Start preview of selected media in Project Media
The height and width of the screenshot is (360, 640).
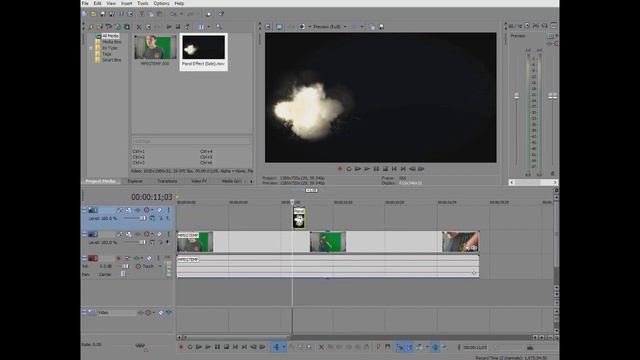tap(169, 27)
